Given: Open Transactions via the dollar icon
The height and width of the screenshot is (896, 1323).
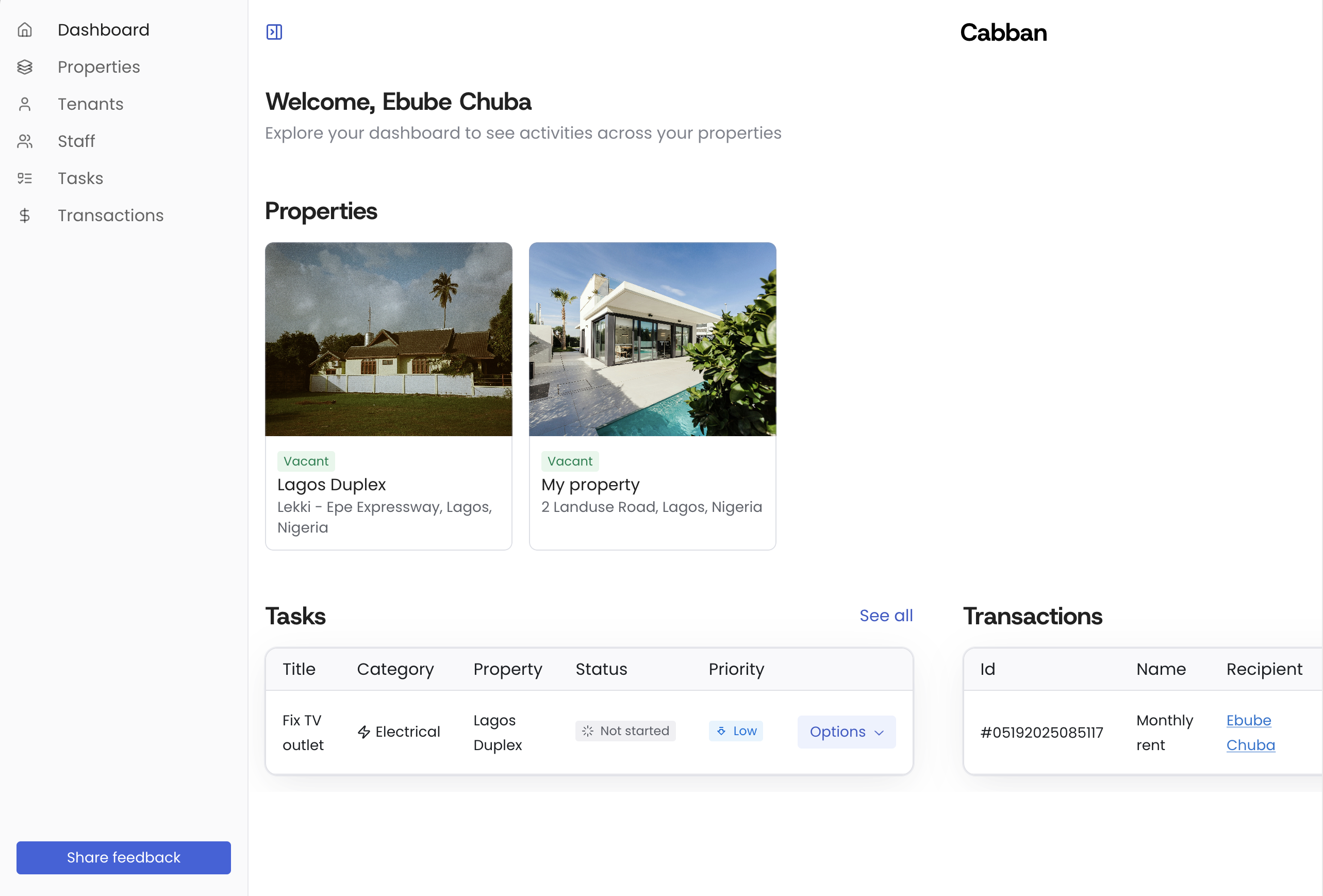Looking at the screenshot, I should pyautogui.click(x=25, y=215).
